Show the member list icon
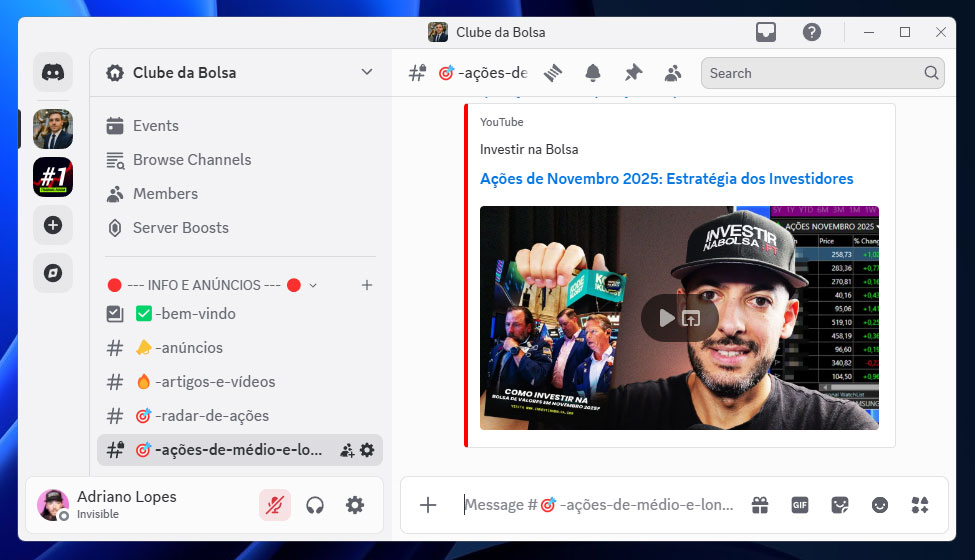This screenshot has height=560, width=975. [x=673, y=73]
